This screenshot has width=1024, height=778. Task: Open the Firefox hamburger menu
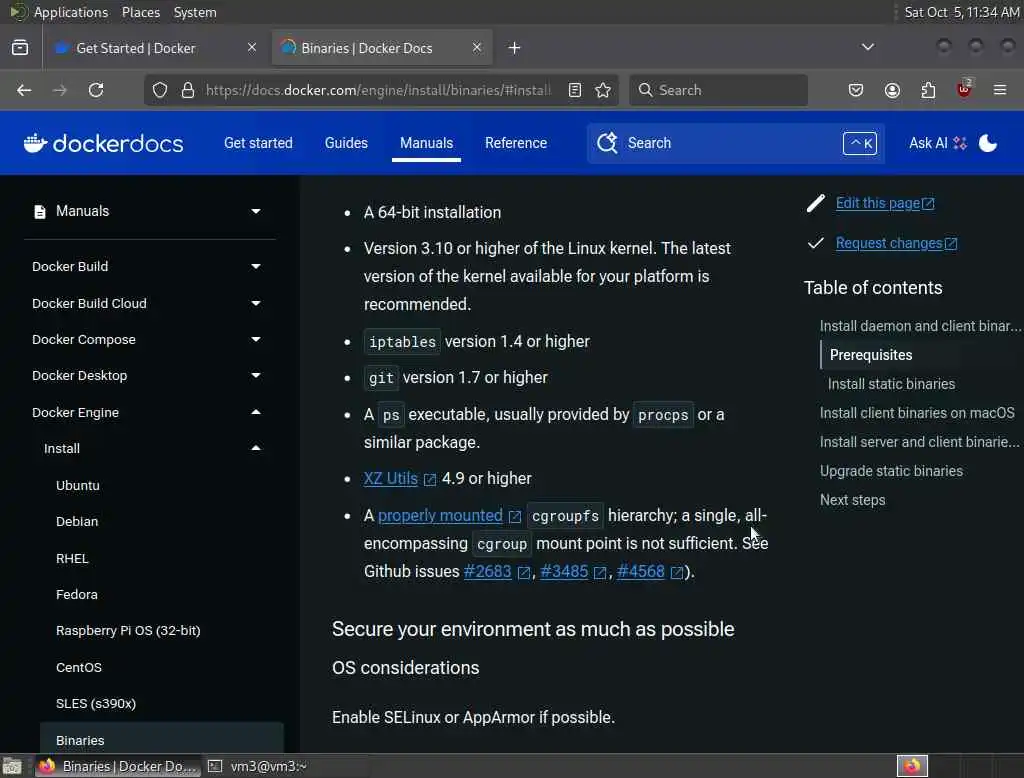click(x=1000, y=90)
